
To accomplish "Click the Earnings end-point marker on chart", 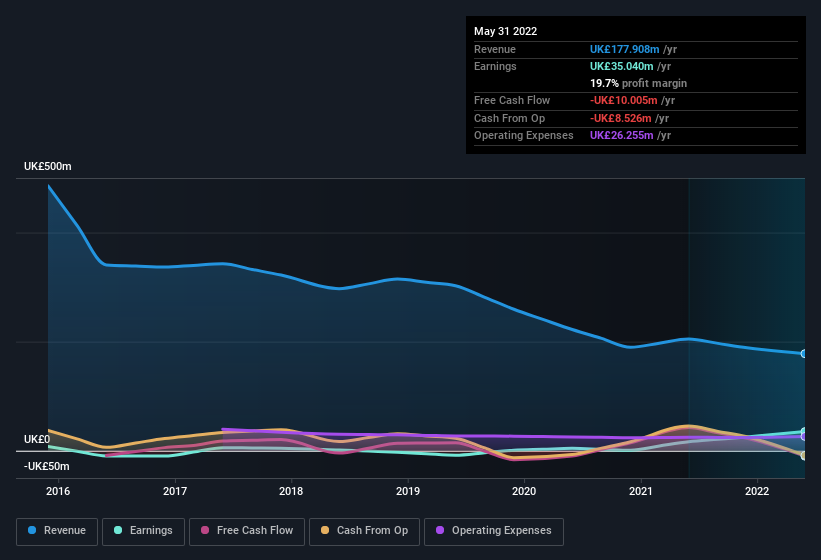I will click(804, 431).
